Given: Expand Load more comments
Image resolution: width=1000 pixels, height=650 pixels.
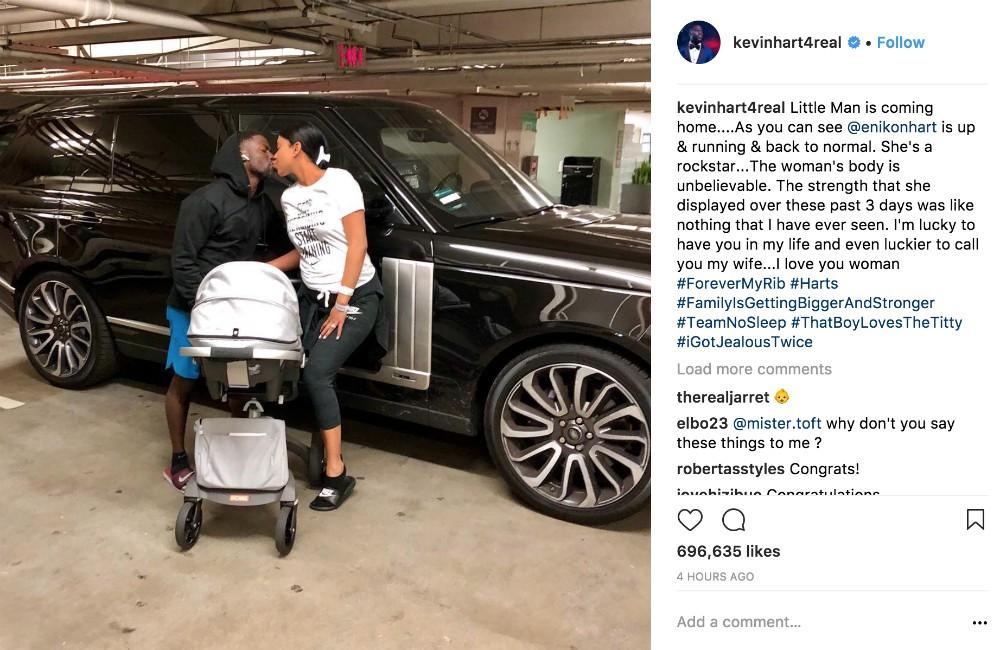Looking at the screenshot, I should pyautogui.click(x=754, y=369).
